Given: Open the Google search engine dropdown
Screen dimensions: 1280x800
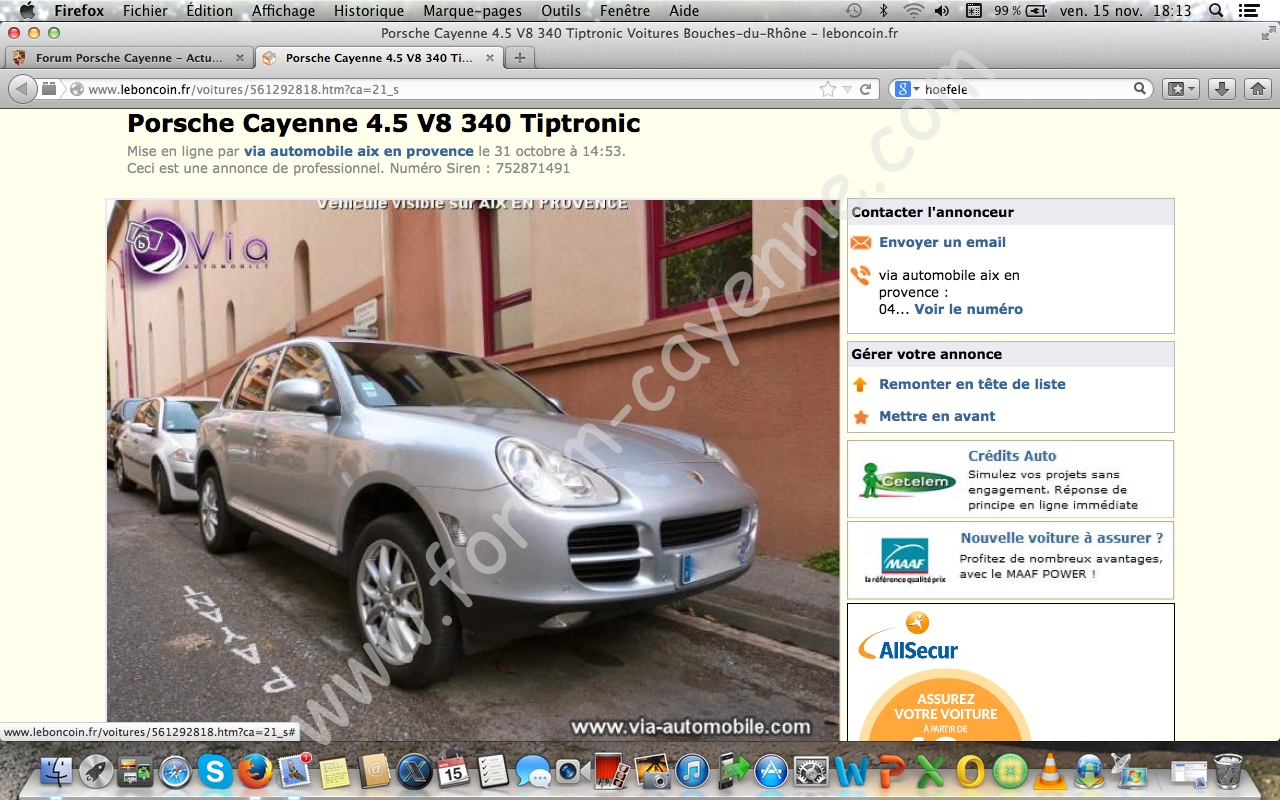Looking at the screenshot, I should coord(906,89).
